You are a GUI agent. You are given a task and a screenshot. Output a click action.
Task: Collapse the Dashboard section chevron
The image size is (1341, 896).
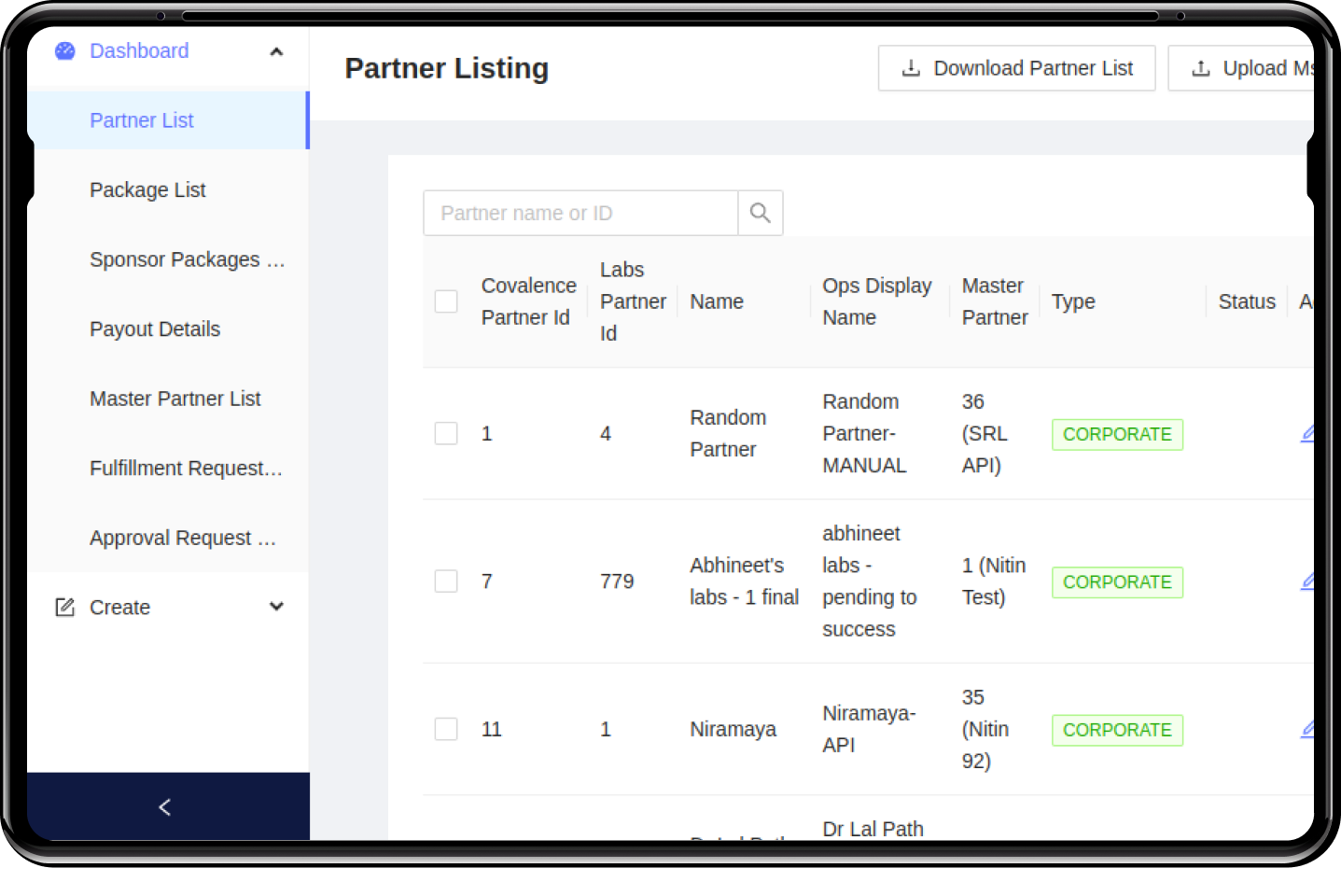276,52
